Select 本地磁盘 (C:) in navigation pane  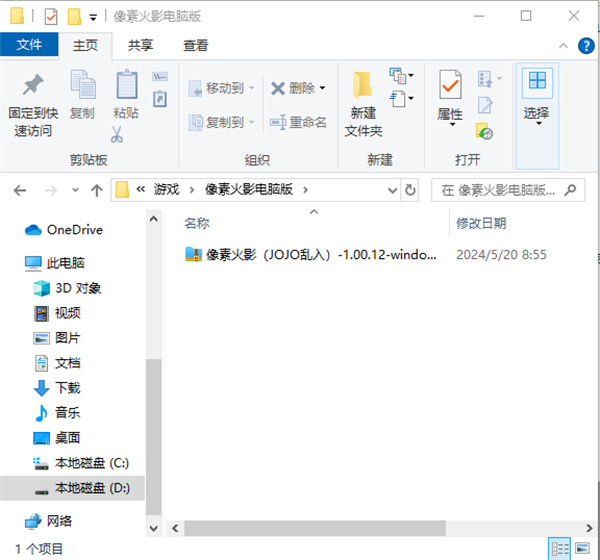point(91,463)
